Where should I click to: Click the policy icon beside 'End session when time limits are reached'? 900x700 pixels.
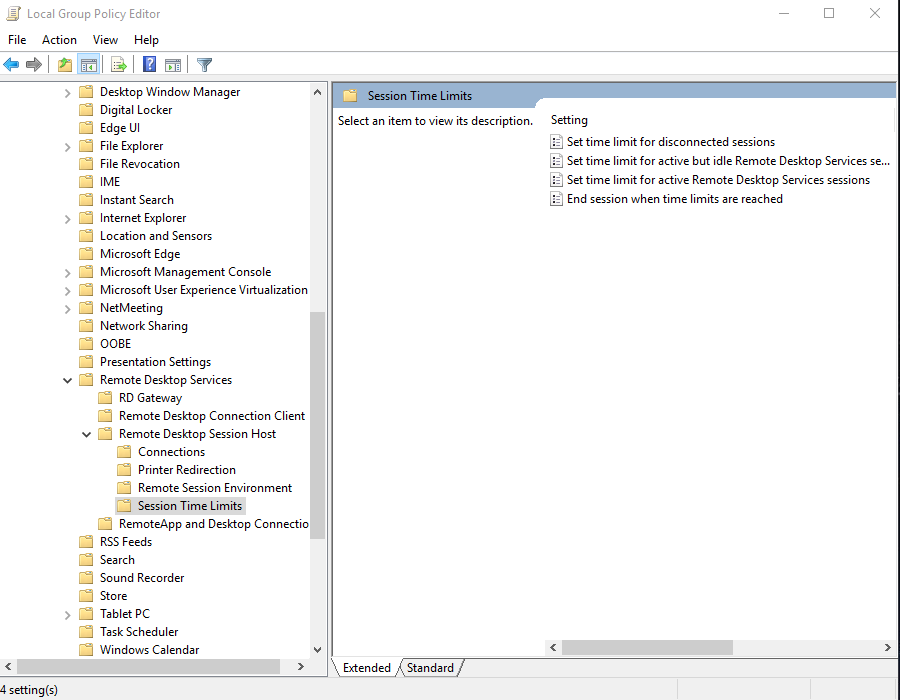556,199
